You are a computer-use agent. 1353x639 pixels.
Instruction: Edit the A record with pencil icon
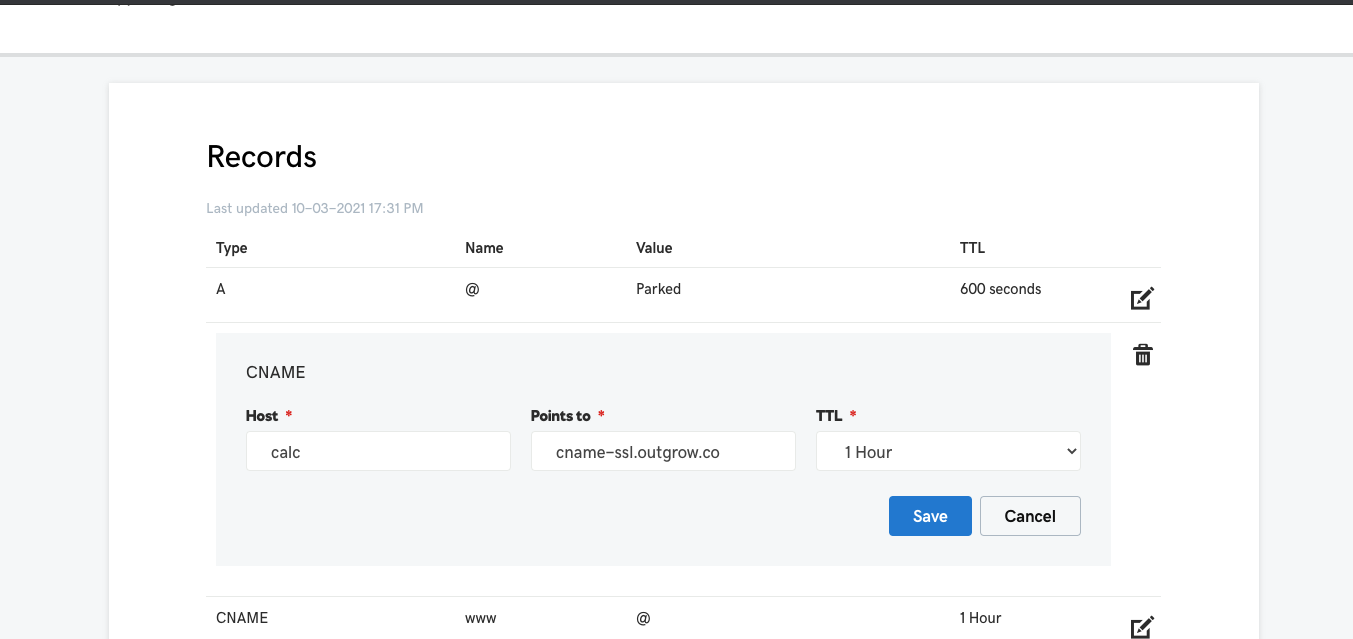(1142, 298)
